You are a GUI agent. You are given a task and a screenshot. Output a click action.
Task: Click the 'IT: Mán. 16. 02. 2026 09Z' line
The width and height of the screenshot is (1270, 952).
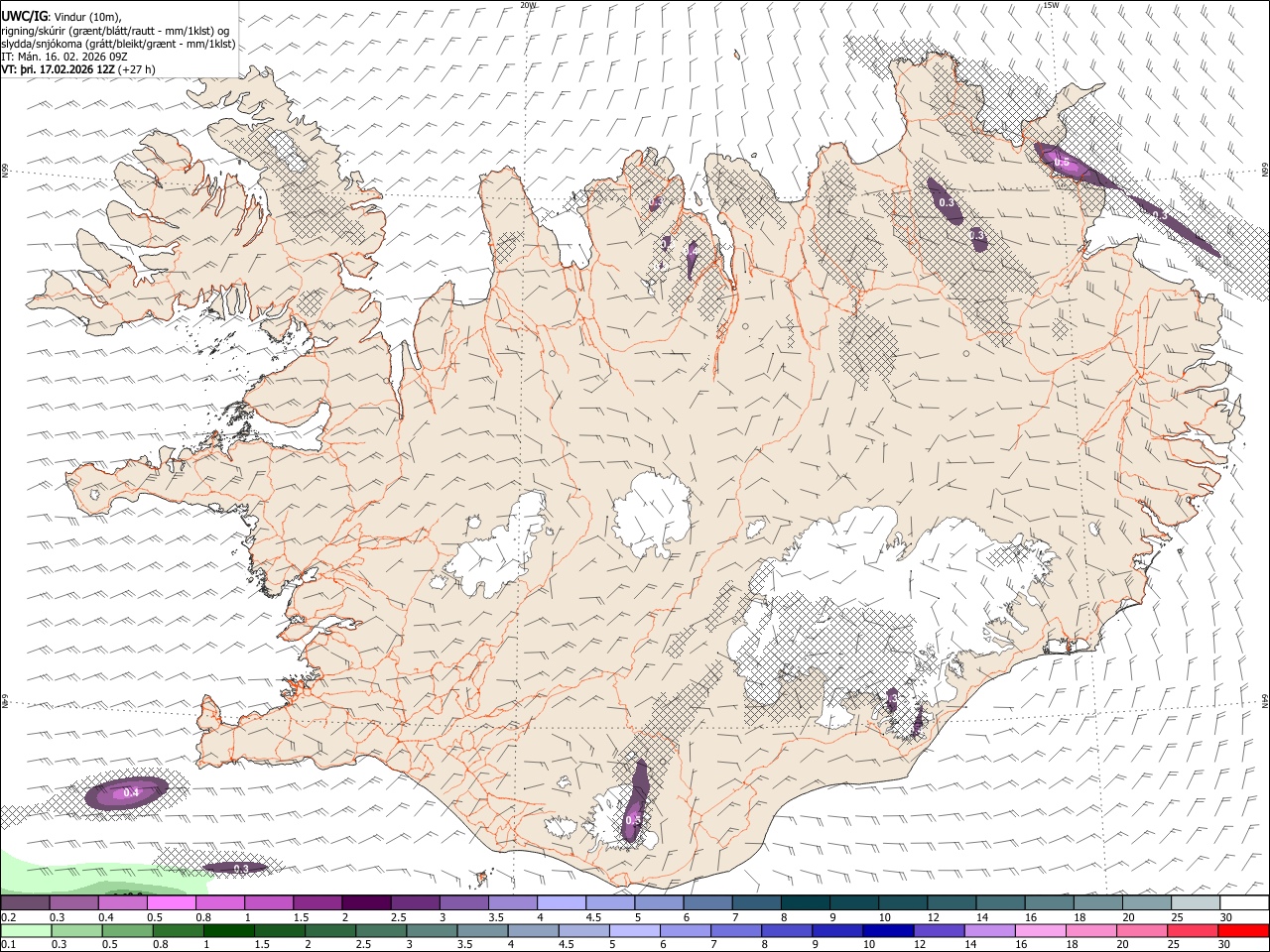[64, 57]
